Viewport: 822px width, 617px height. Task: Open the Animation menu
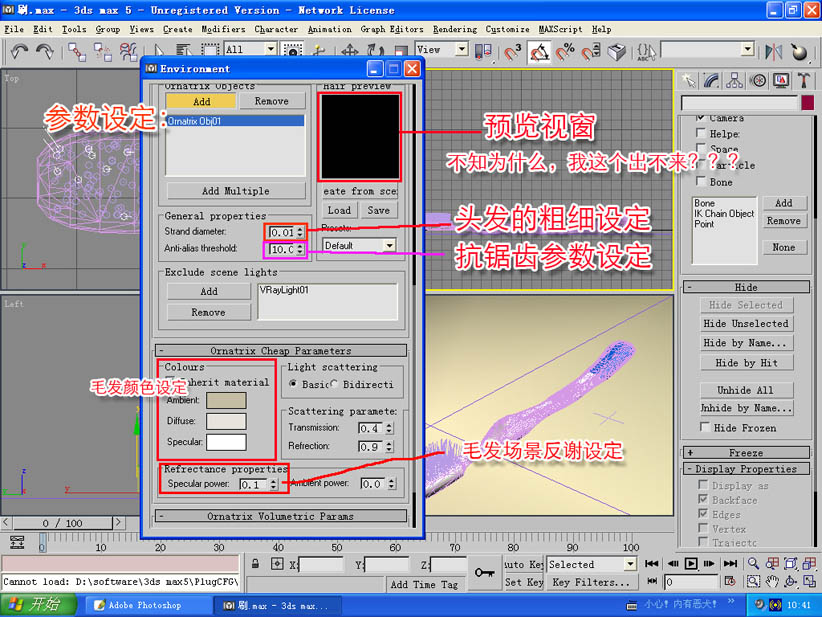pos(330,29)
